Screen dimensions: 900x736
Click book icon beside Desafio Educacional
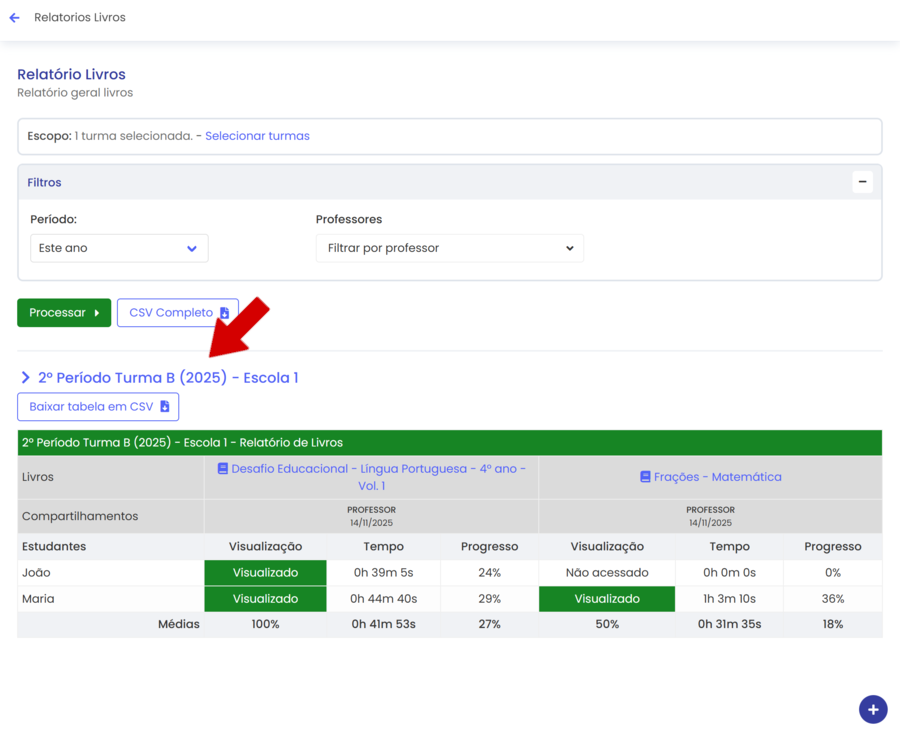222,469
